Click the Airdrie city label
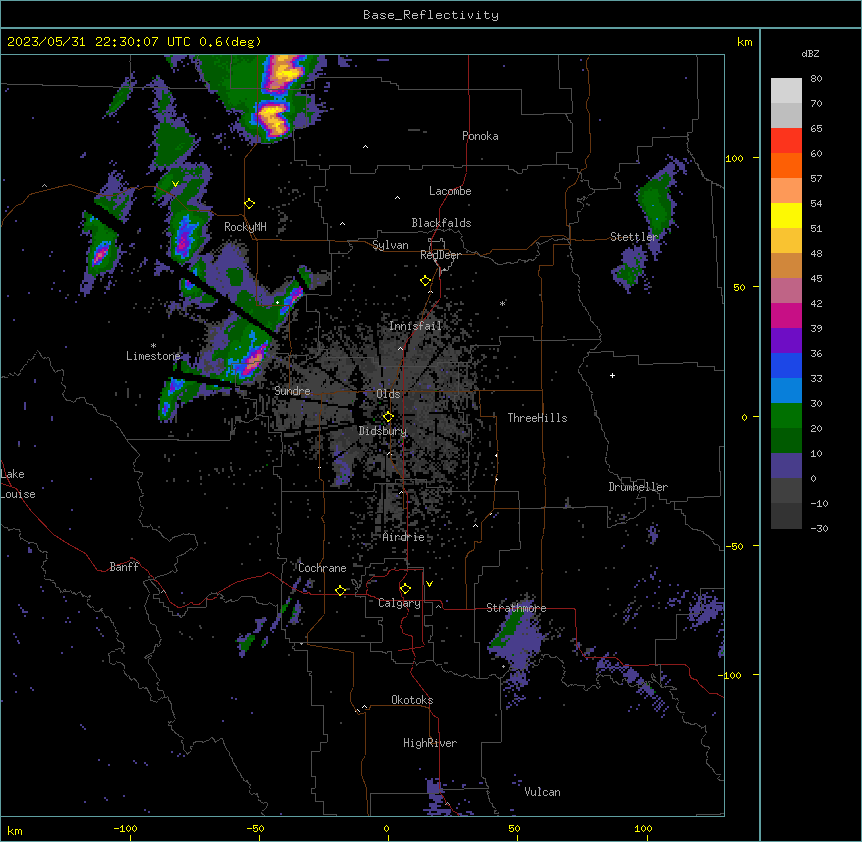Screen dimensions: 862x842 [x=404, y=537]
